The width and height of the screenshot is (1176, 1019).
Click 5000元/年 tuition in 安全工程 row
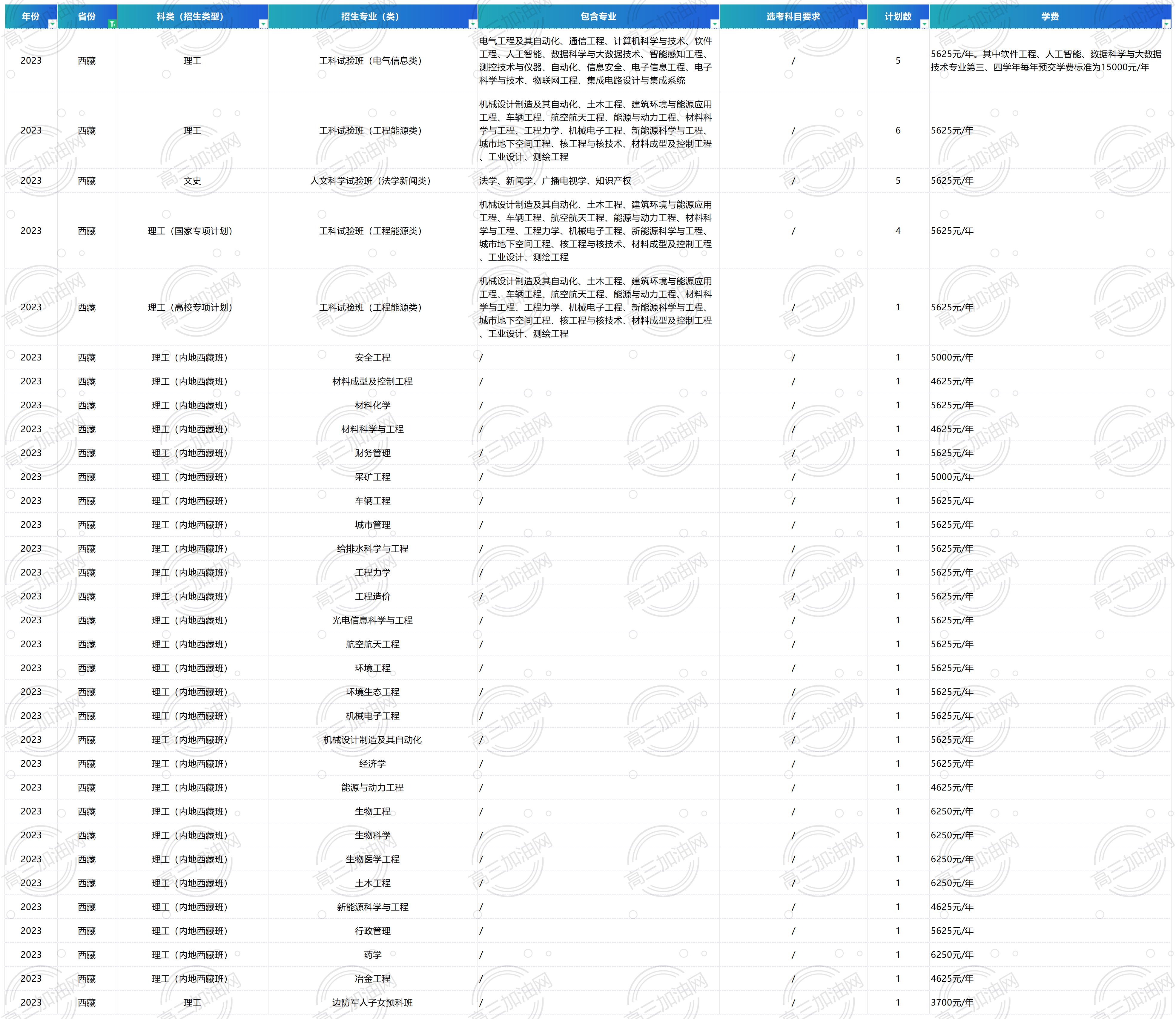[x=1050, y=358]
